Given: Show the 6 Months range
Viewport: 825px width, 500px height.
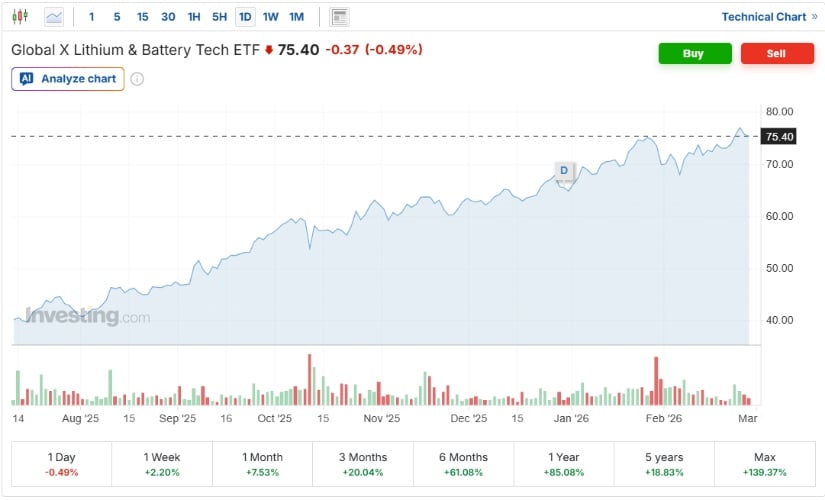Looking at the screenshot, I should [x=463, y=464].
